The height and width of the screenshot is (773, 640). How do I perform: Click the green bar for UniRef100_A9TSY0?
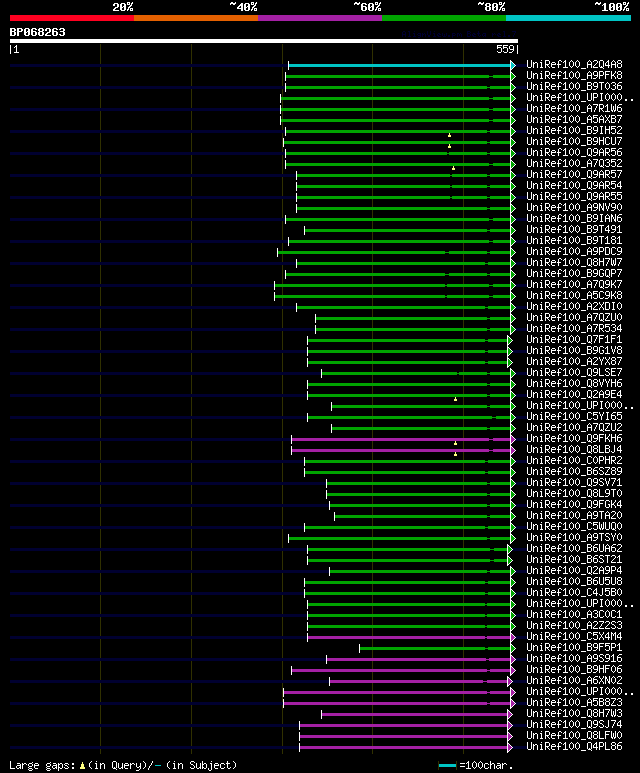coord(400,538)
